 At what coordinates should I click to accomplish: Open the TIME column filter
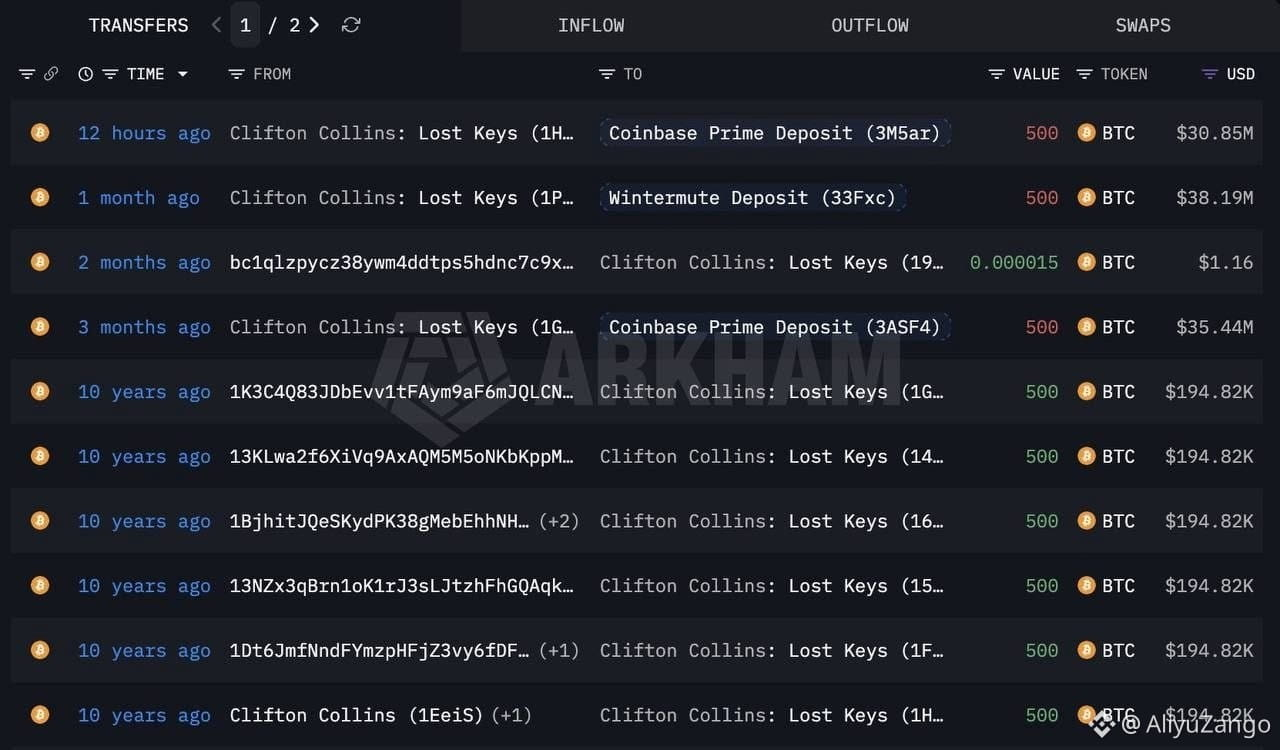pyautogui.click(x=110, y=74)
